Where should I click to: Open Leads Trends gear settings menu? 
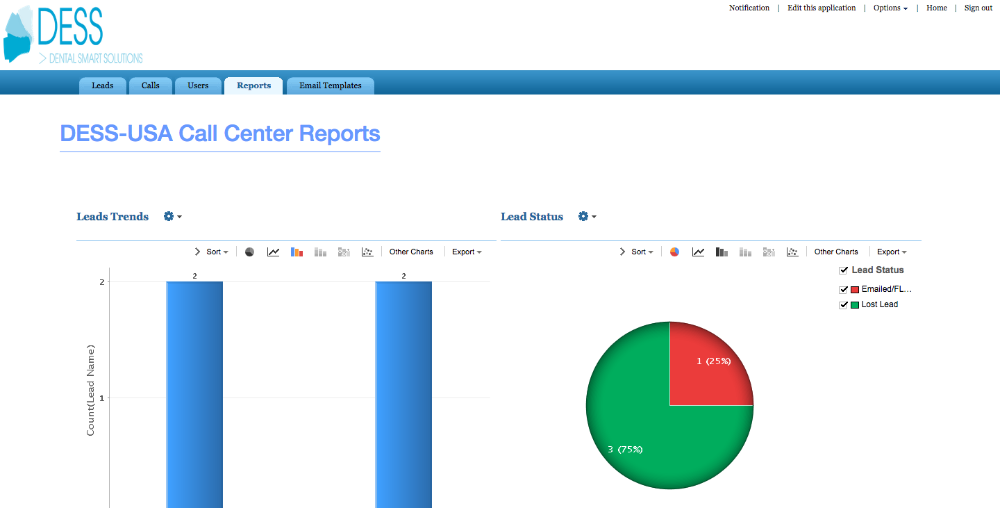tap(172, 217)
